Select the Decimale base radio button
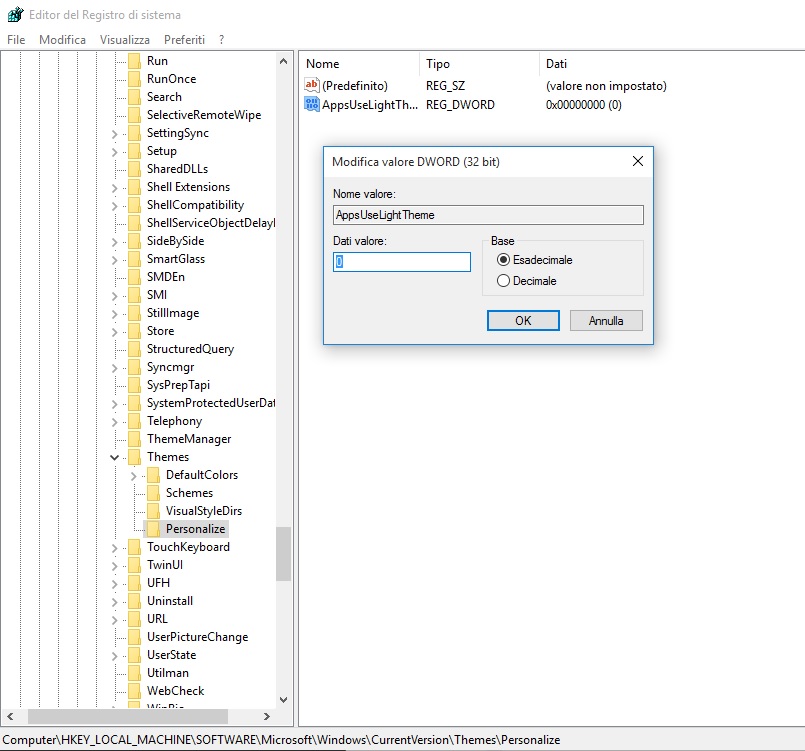 pyautogui.click(x=503, y=281)
